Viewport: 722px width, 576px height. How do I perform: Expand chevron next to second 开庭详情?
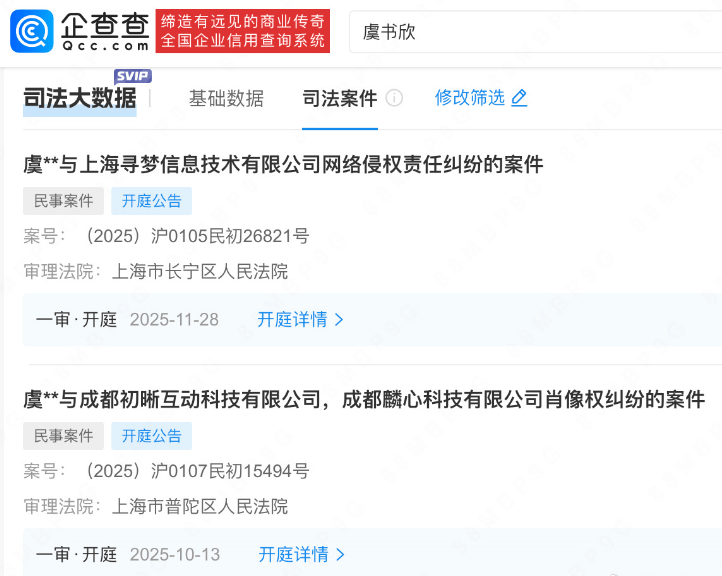pyautogui.click(x=340, y=554)
